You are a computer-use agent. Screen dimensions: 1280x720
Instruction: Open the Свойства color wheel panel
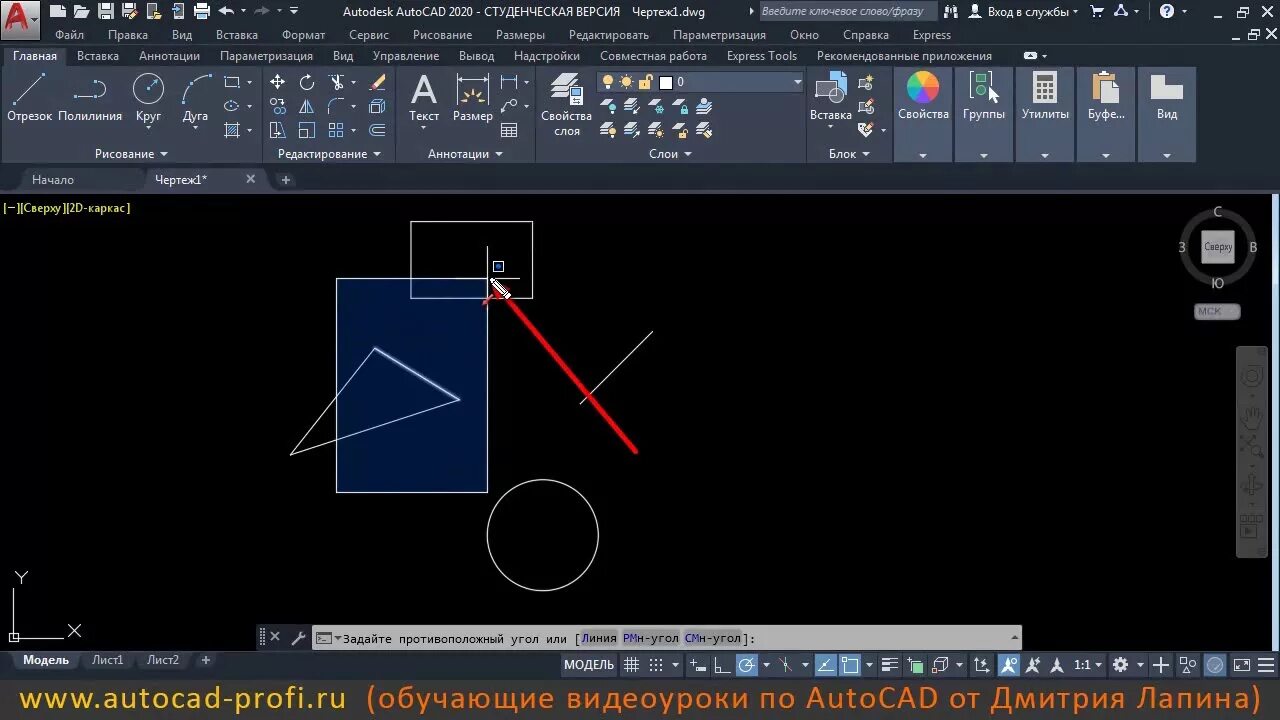tap(923, 114)
